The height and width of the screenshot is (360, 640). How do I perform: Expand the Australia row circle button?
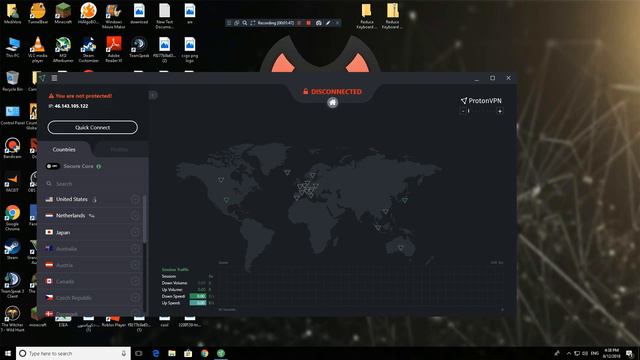tap(135, 249)
